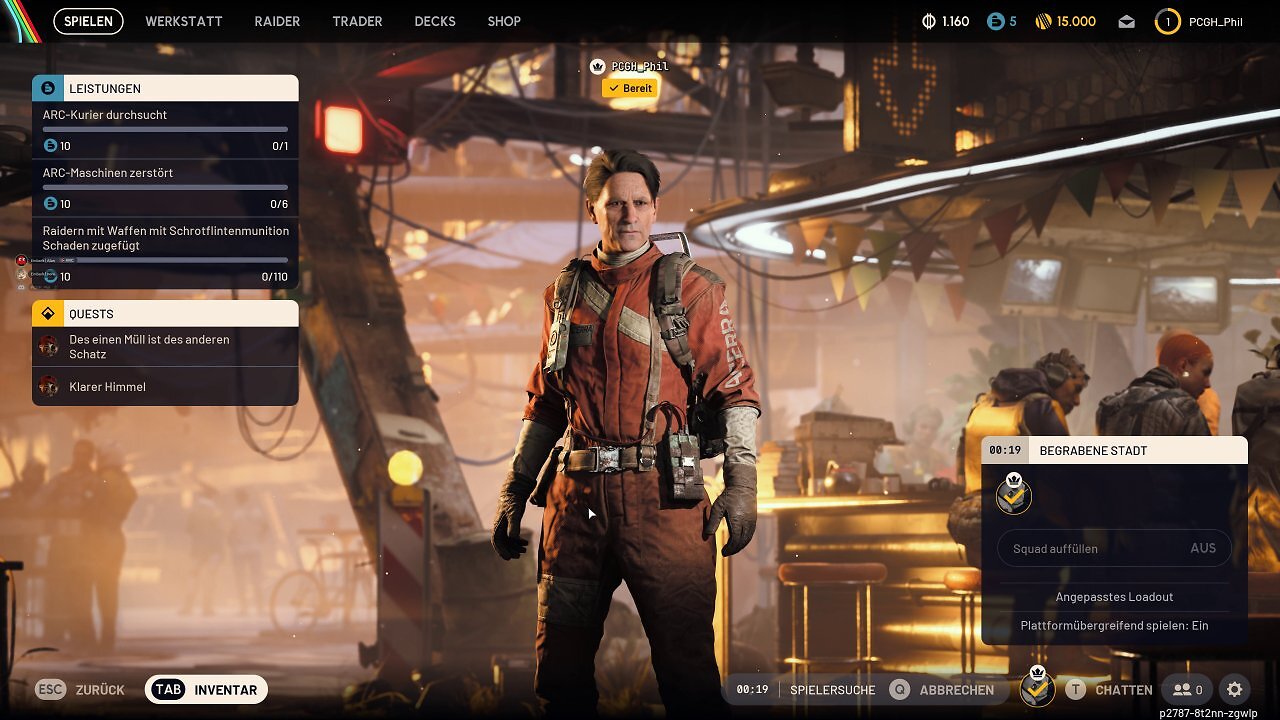Open the QUESTS panel header
Screen dimensions: 1280x720
pyautogui.click(x=165, y=313)
